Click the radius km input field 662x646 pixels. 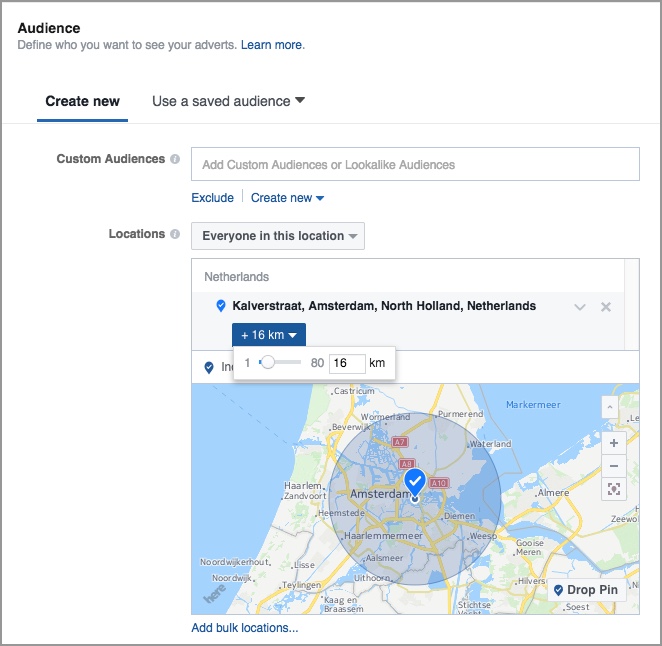[x=347, y=363]
